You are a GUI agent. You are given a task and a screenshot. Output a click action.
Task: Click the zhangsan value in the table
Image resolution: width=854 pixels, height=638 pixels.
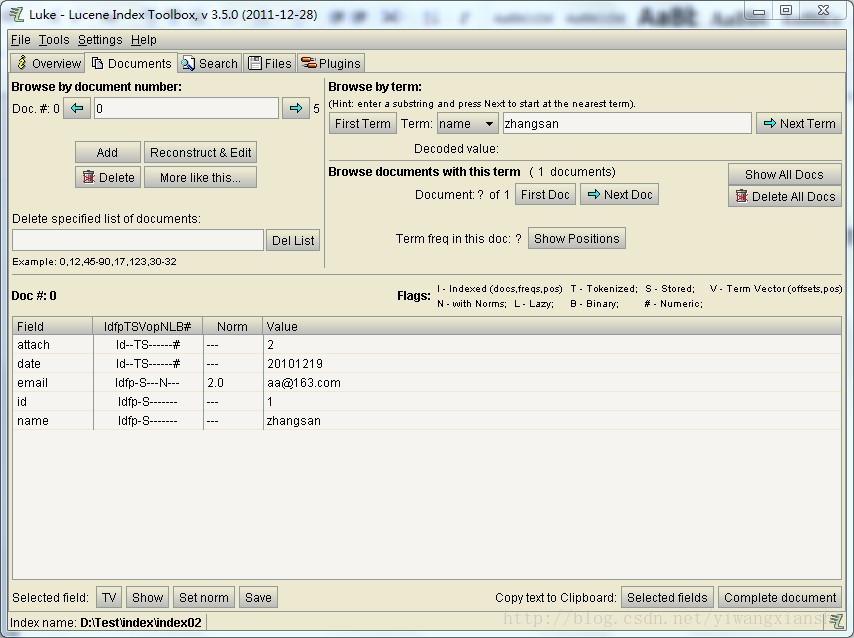(x=294, y=421)
